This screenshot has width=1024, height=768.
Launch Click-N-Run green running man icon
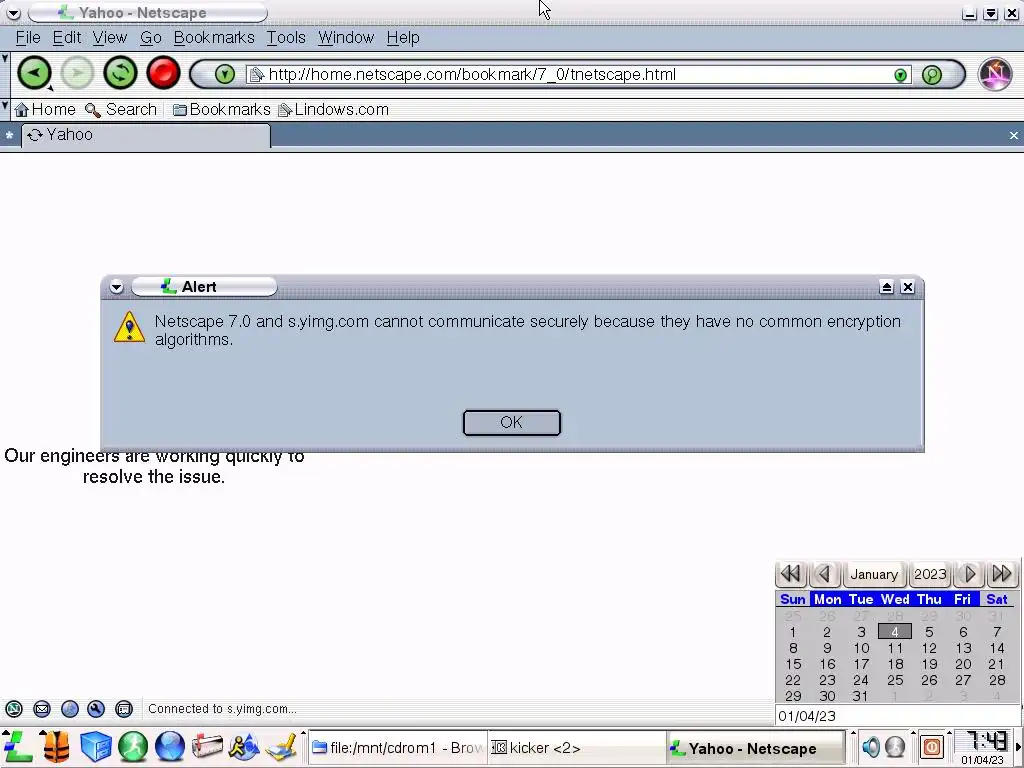point(133,746)
